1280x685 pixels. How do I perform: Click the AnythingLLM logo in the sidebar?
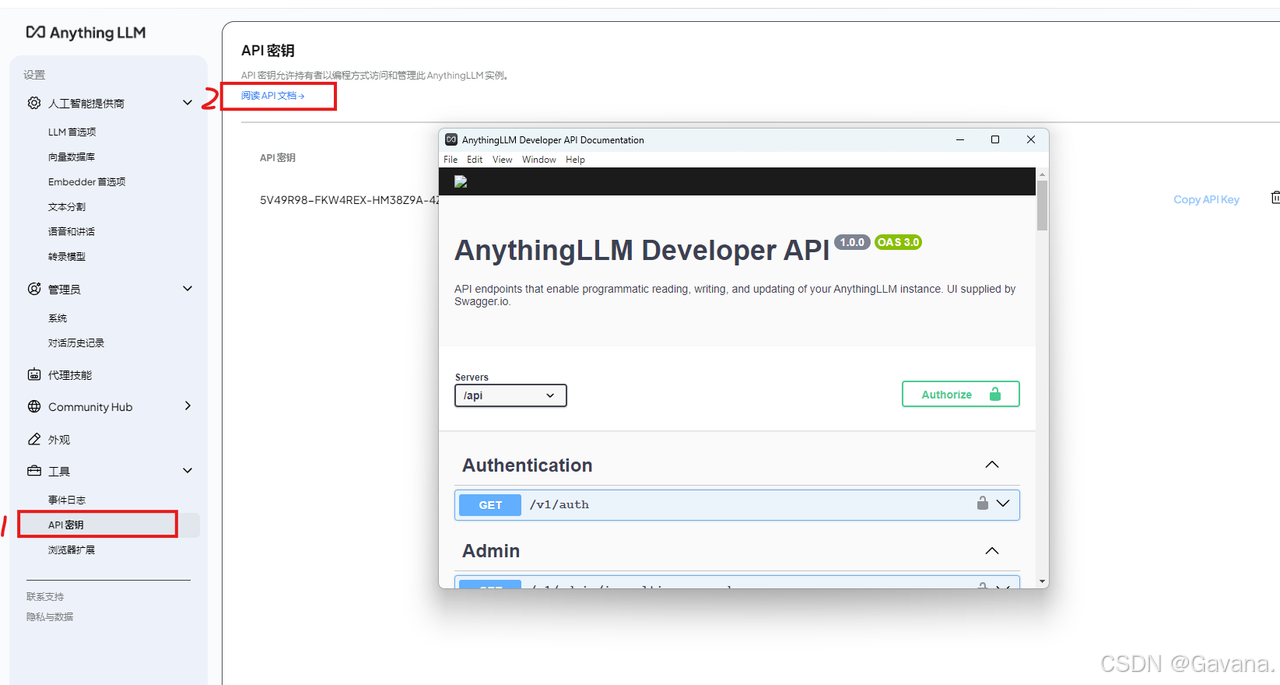point(86,33)
